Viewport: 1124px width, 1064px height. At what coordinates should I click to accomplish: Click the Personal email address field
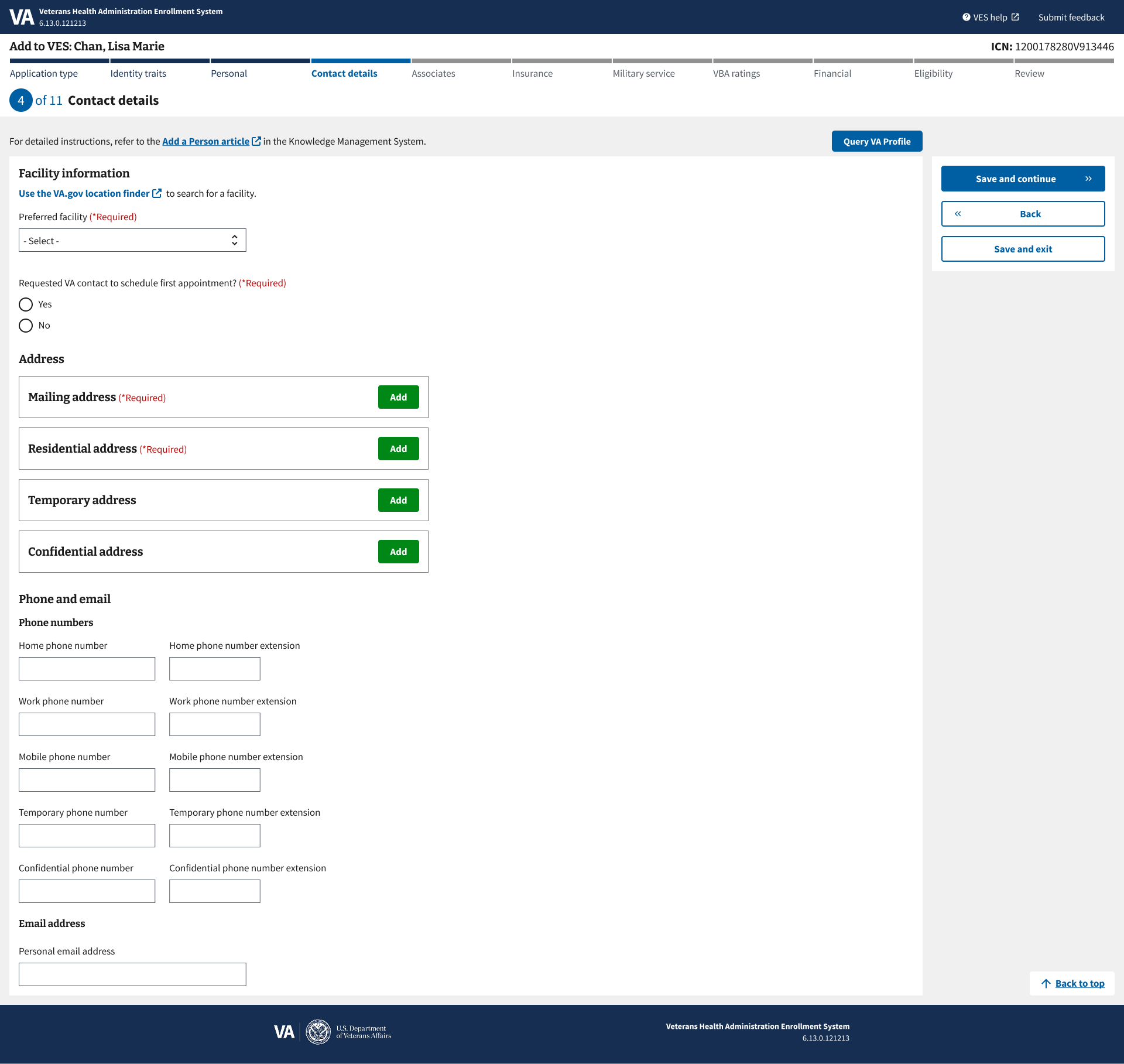click(132, 974)
